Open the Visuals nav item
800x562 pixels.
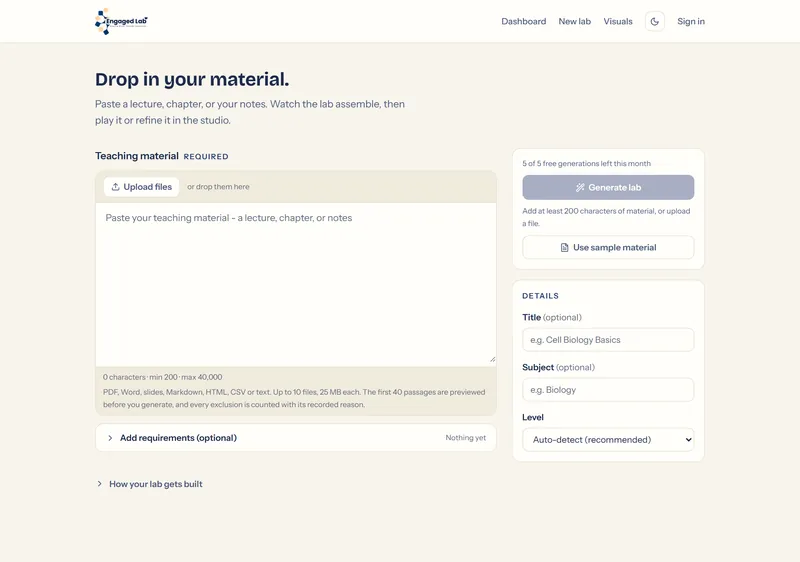pyautogui.click(x=618, y=21)
